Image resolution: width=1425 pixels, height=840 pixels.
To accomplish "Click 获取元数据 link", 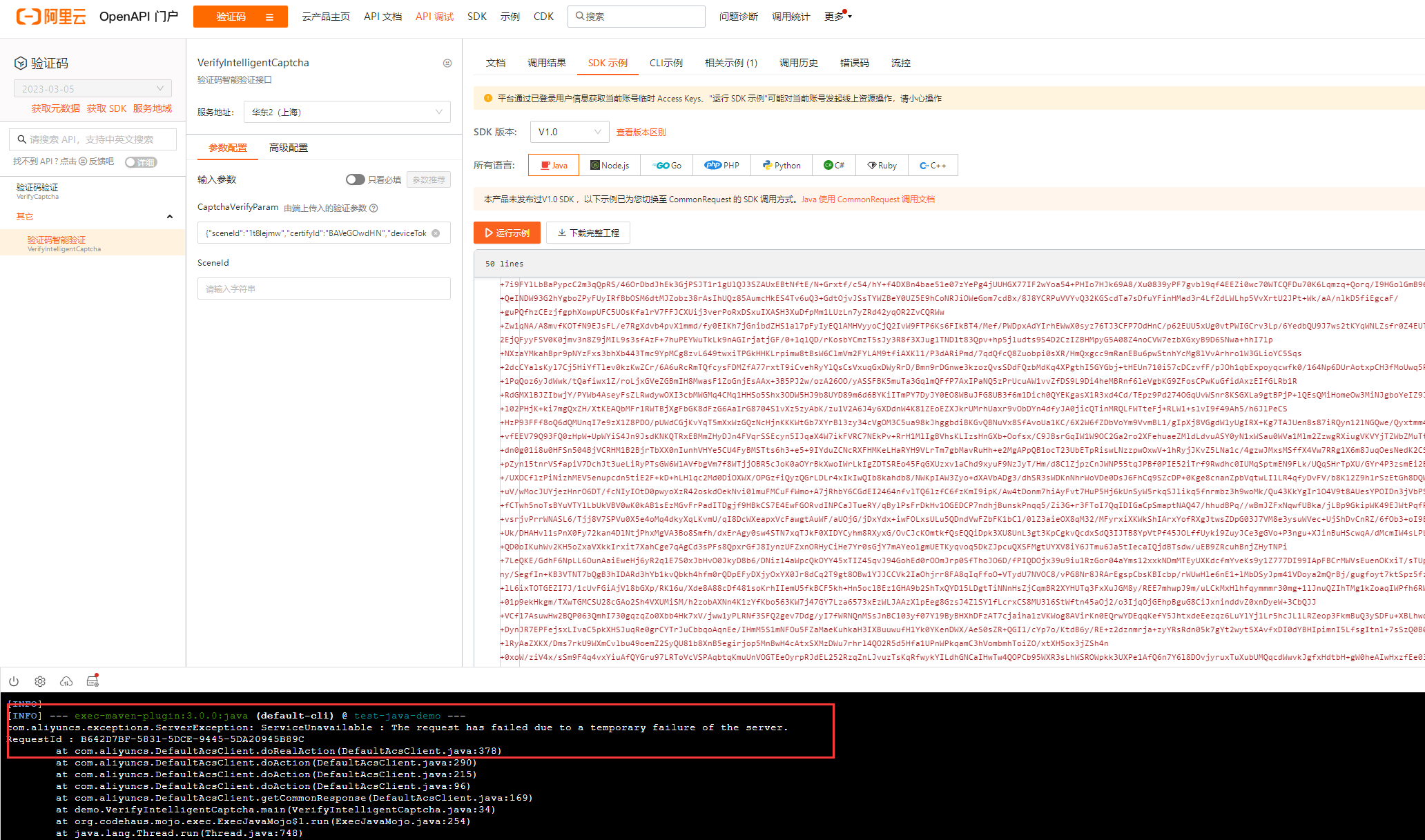I will pyautogui.click(x=56, y=108).
